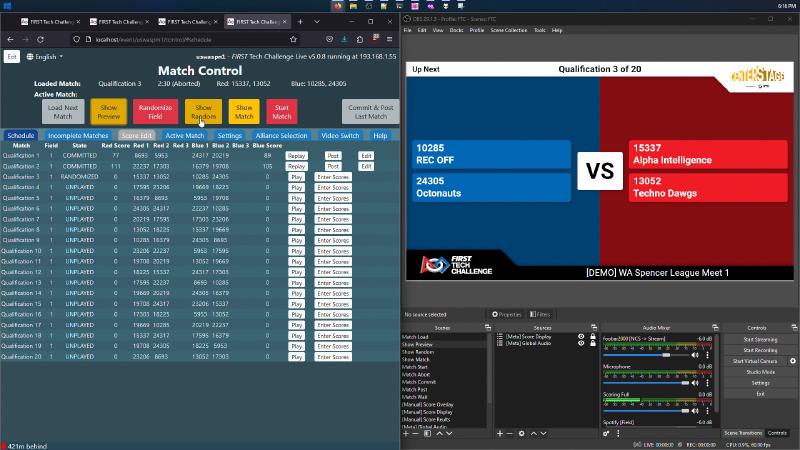
Task: Open browser downloads arrow icon
Action: pos(344,39)
